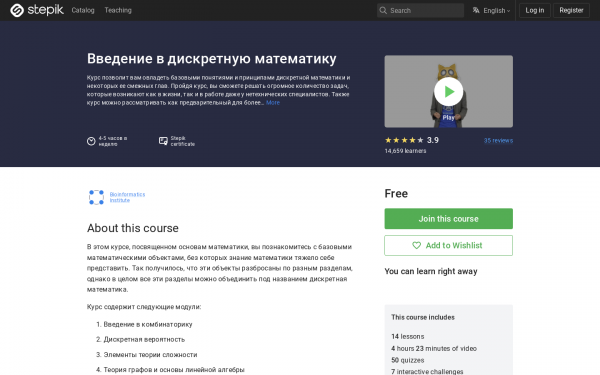Click the Stepik certificate icon
600x375 pixels.
(163, 141)
